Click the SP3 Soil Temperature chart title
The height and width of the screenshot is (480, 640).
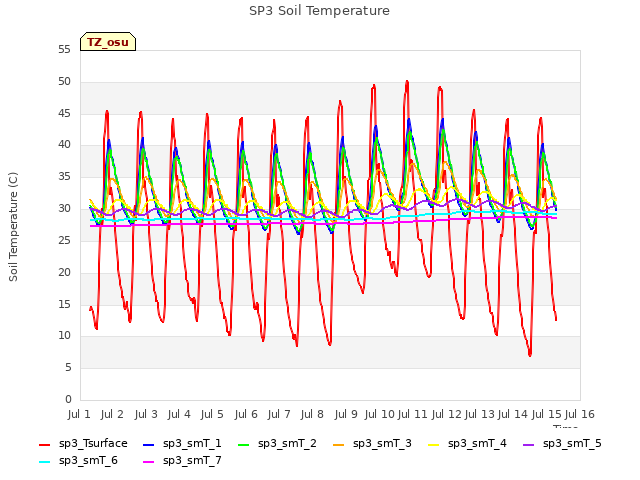click(x=319, y=11)
